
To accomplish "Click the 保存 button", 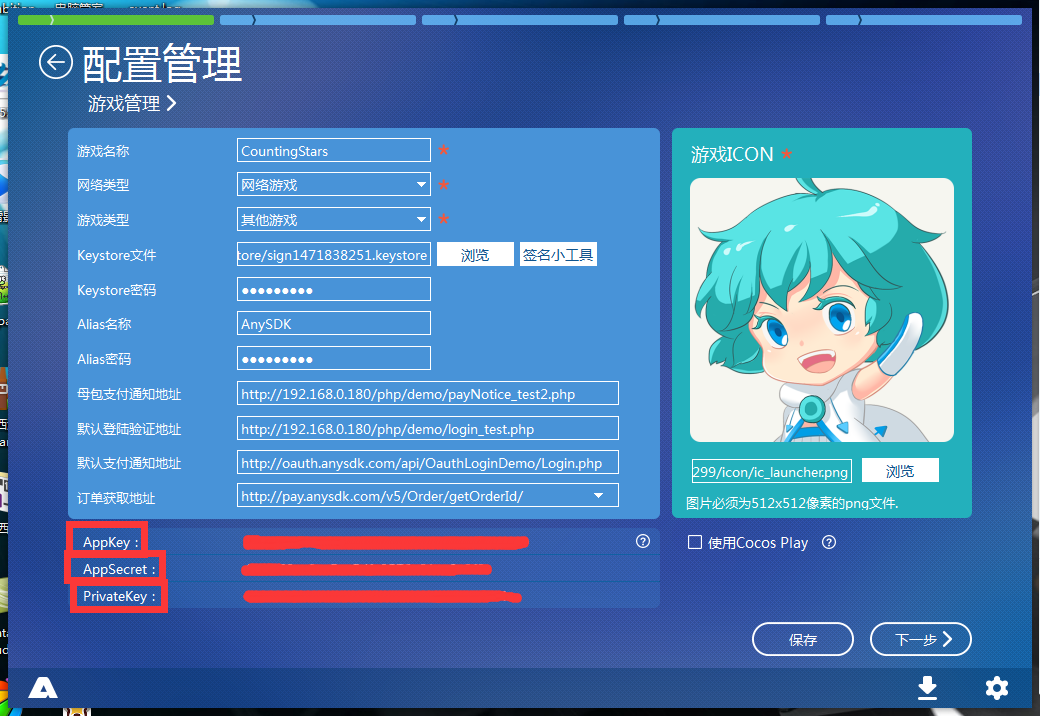I will (803, 639).
